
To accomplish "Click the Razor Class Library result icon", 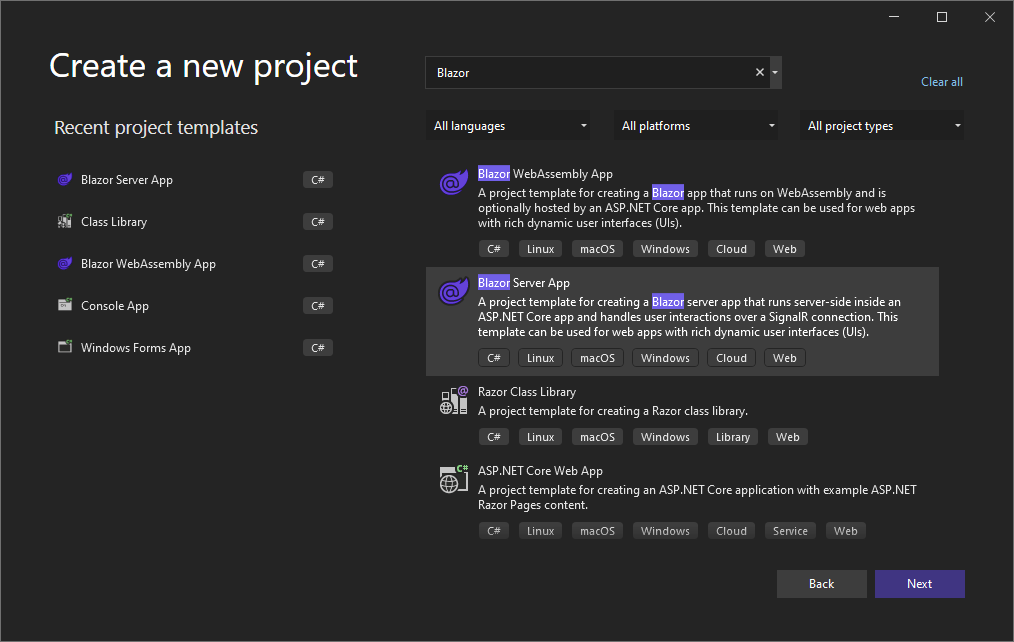I will click(453, 400).
